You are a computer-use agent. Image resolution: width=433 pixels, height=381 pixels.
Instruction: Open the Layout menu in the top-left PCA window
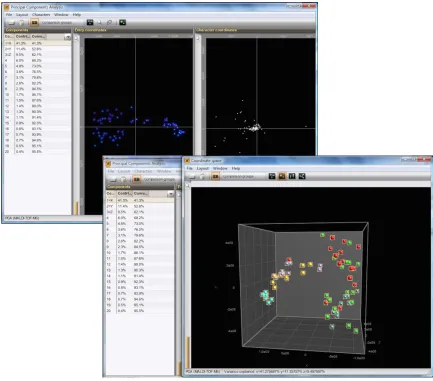[x=22, y=15]
